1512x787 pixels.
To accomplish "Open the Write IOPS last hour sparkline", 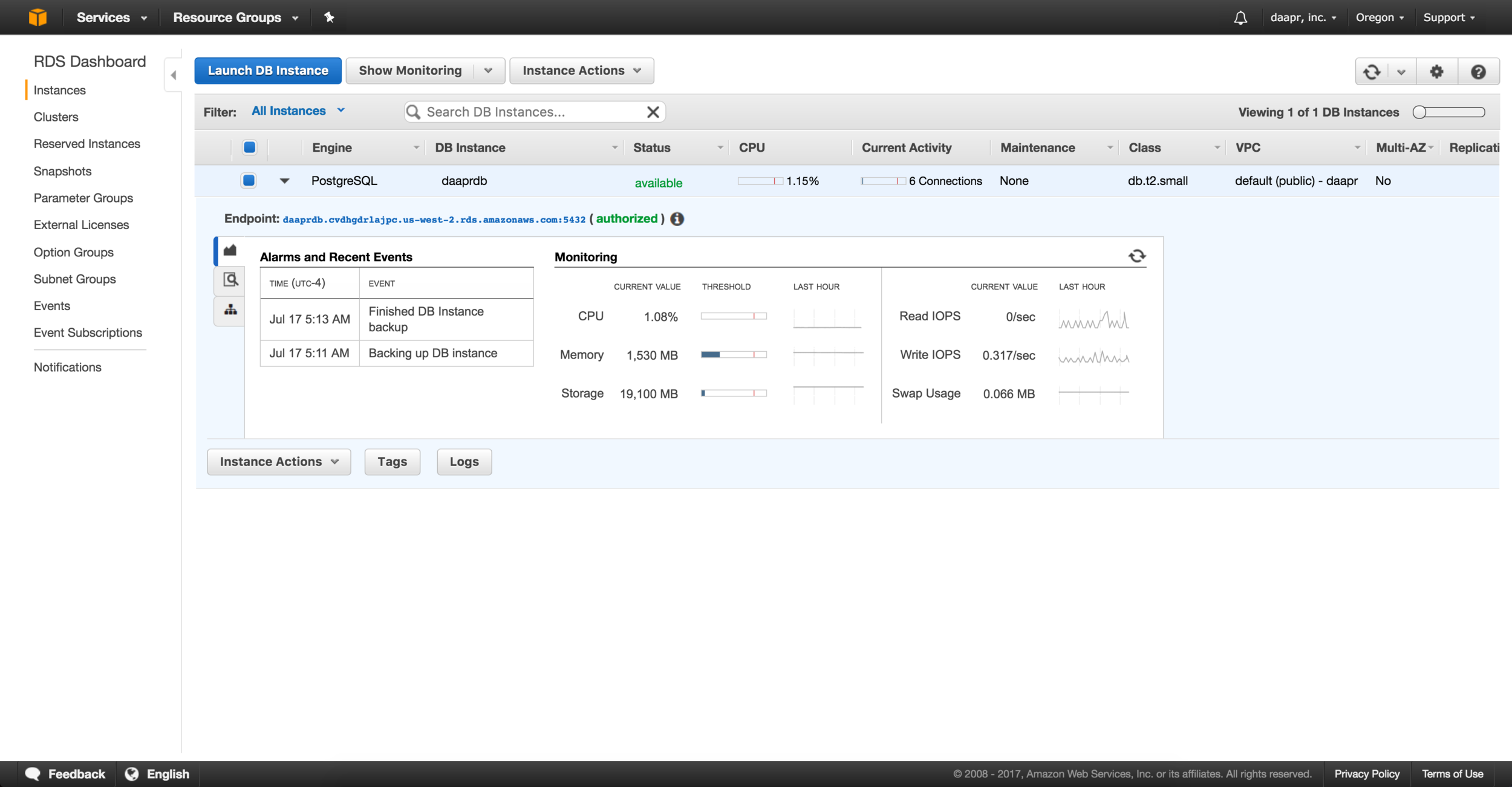I will [x=1093, y=357].
